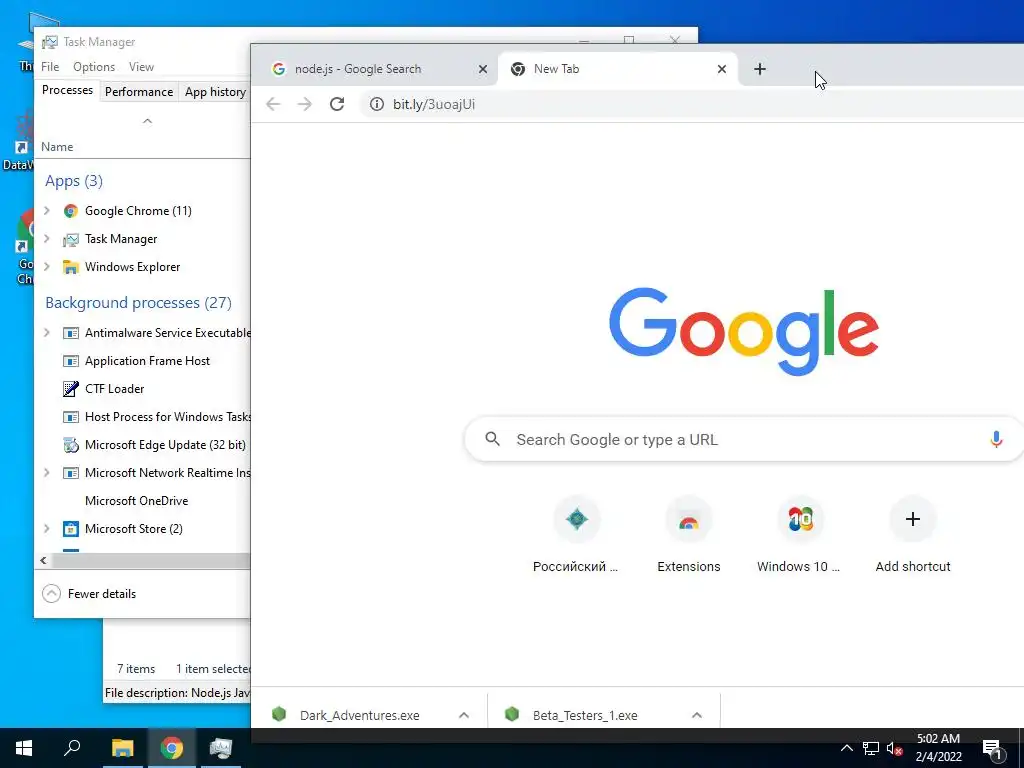Click the Windows Start button
This screenshot has width=1024, height=768.
(24, 748)
